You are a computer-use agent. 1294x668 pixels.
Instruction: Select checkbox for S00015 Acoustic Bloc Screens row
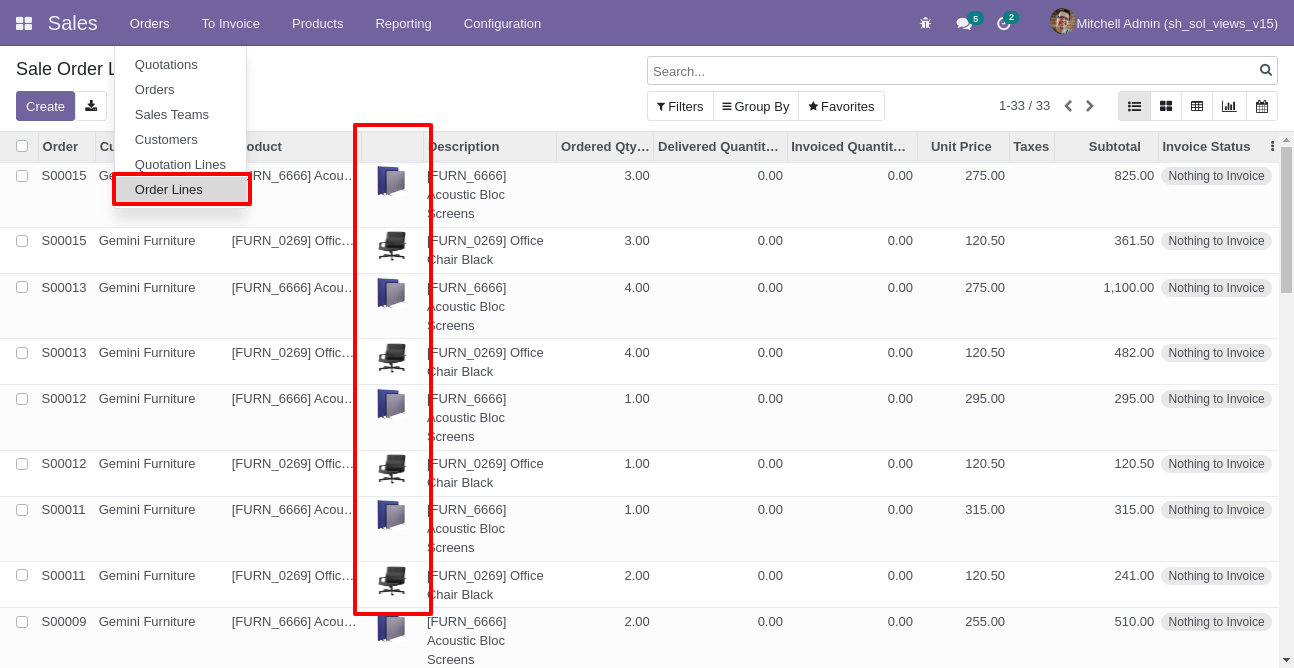[22, 176]
